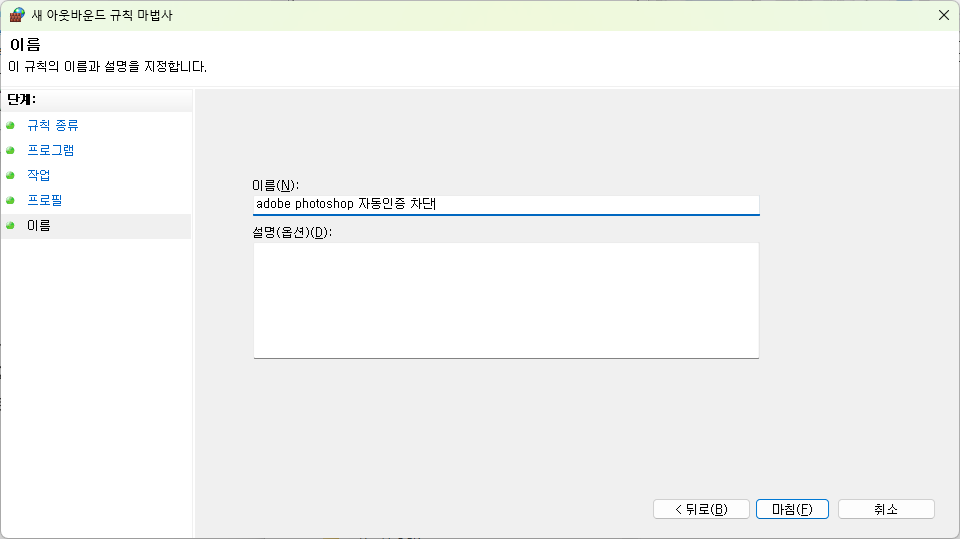Go to the 프로그램 step

[50, 151]
